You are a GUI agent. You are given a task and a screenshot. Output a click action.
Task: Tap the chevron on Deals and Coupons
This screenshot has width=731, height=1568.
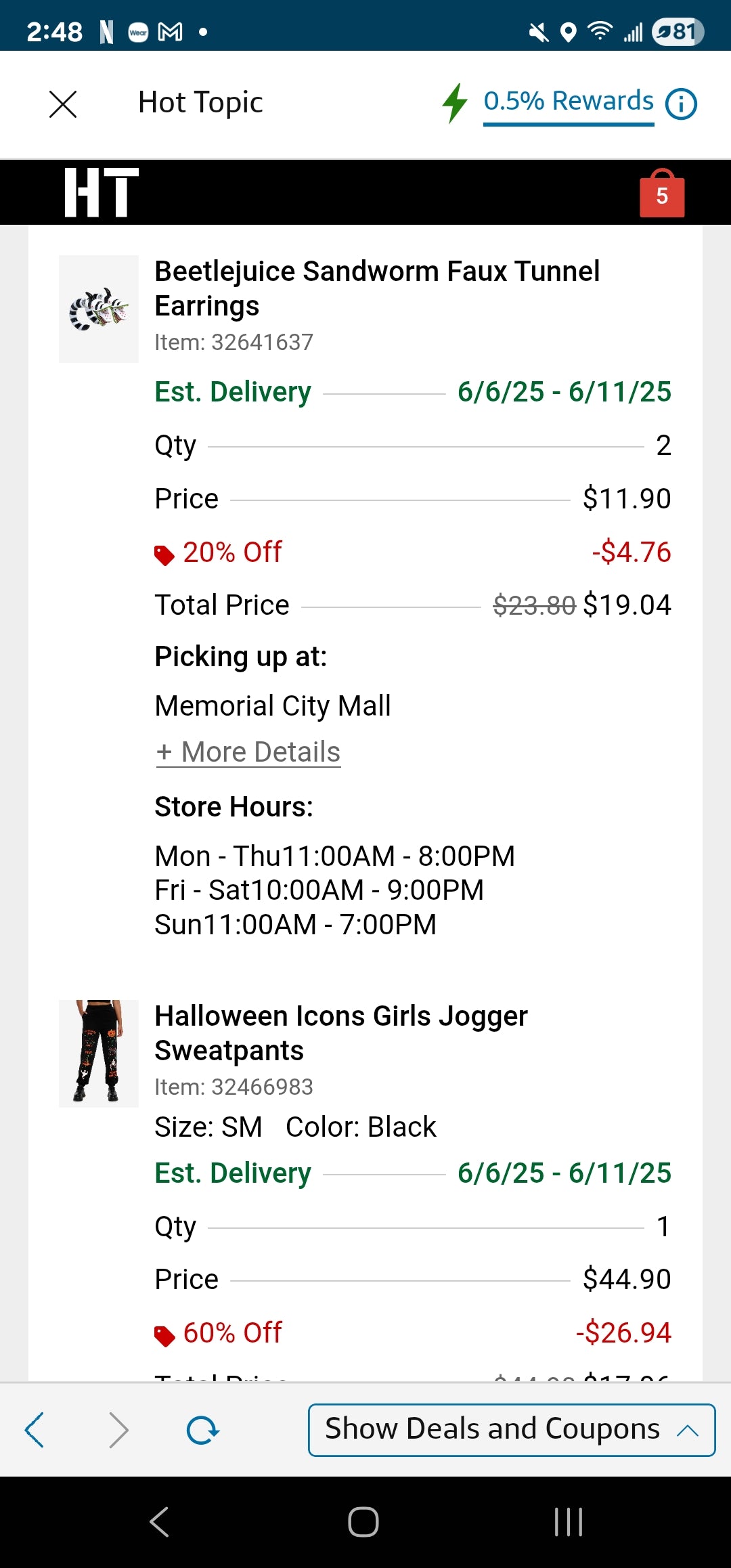(x=688, y=1430)
